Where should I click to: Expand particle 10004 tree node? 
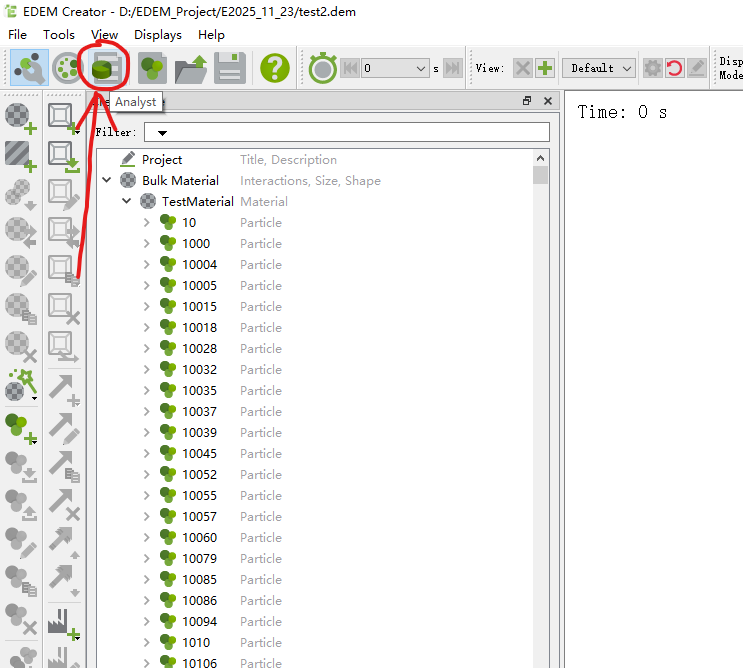pyautogui.click(x=146, y=264)
